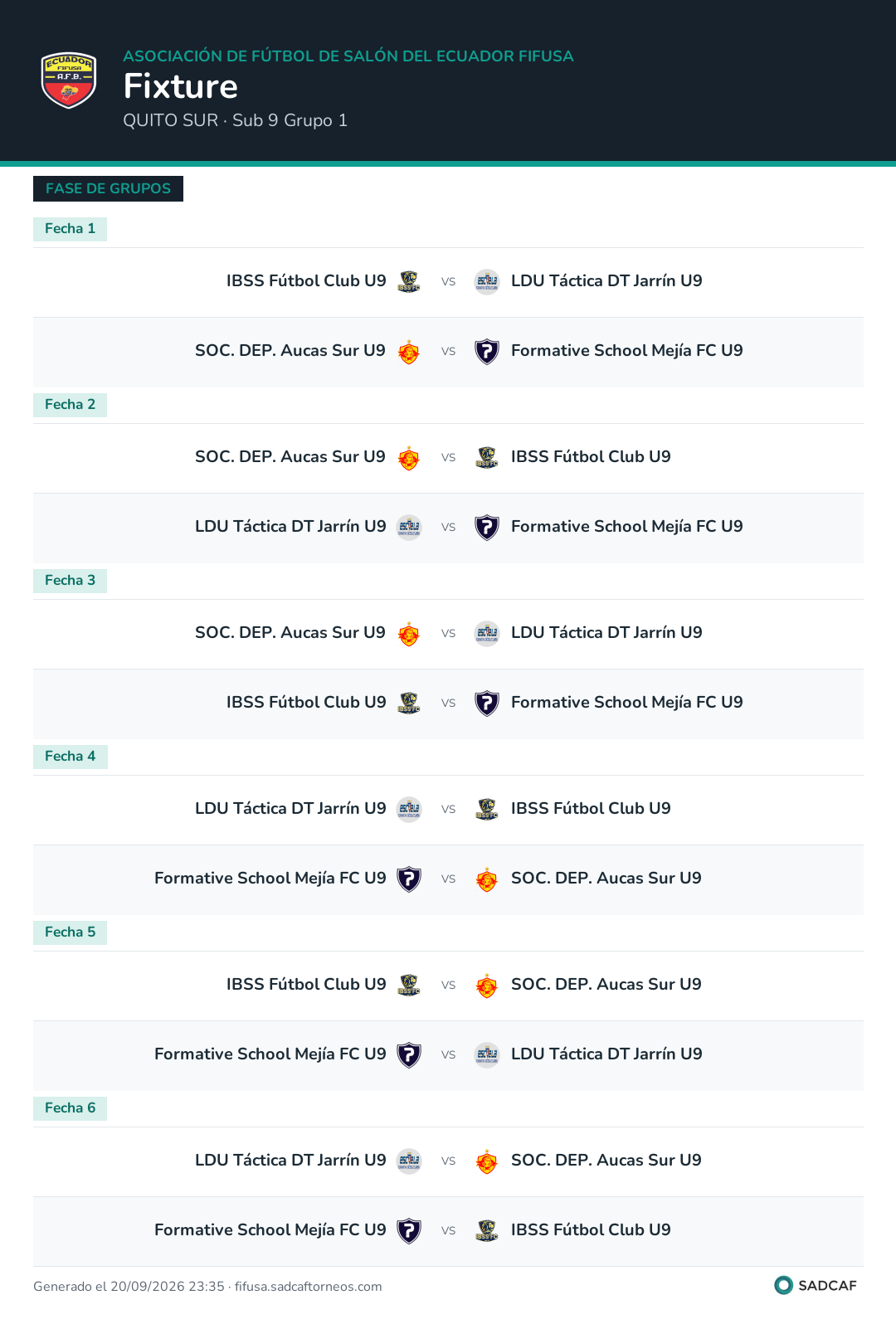Select the Fecha 5 label
Image resolution: width=896 pixels, height=1329 pixels.
(70, 932)
